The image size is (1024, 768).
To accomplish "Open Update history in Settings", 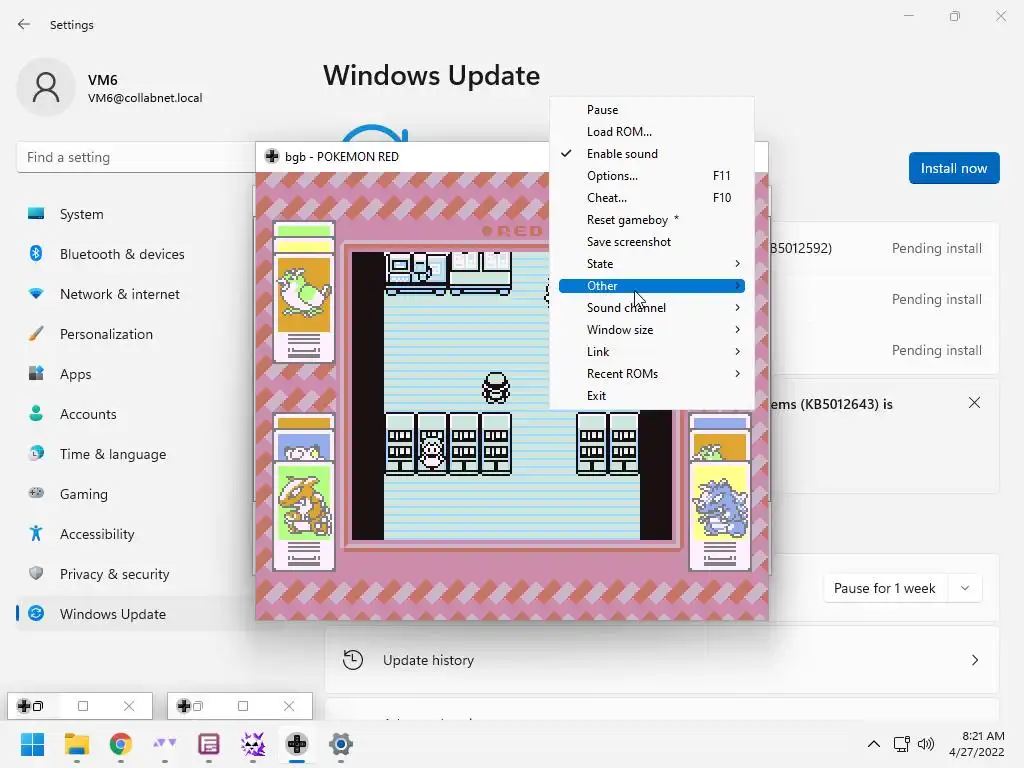I will point(662,660).
